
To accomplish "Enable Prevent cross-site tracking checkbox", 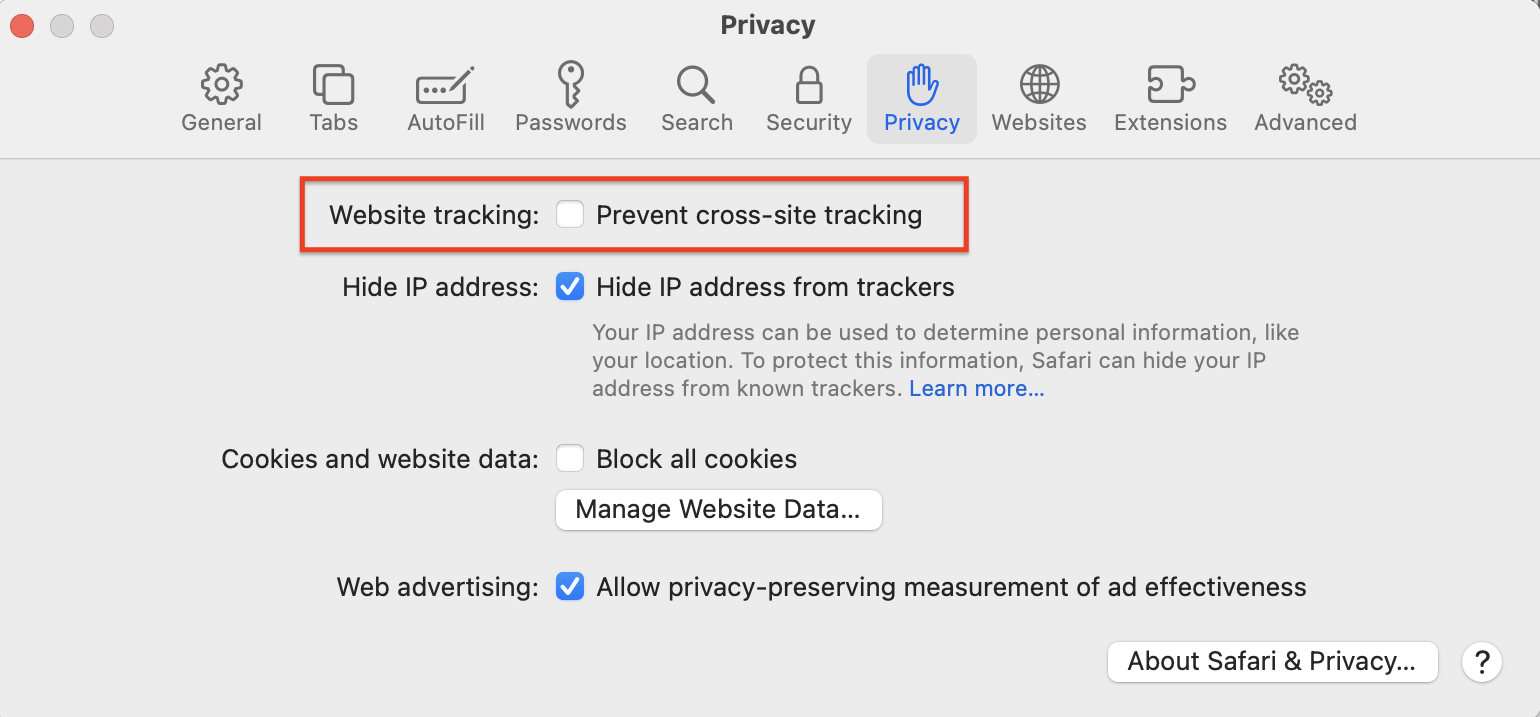I will (570, 215).
